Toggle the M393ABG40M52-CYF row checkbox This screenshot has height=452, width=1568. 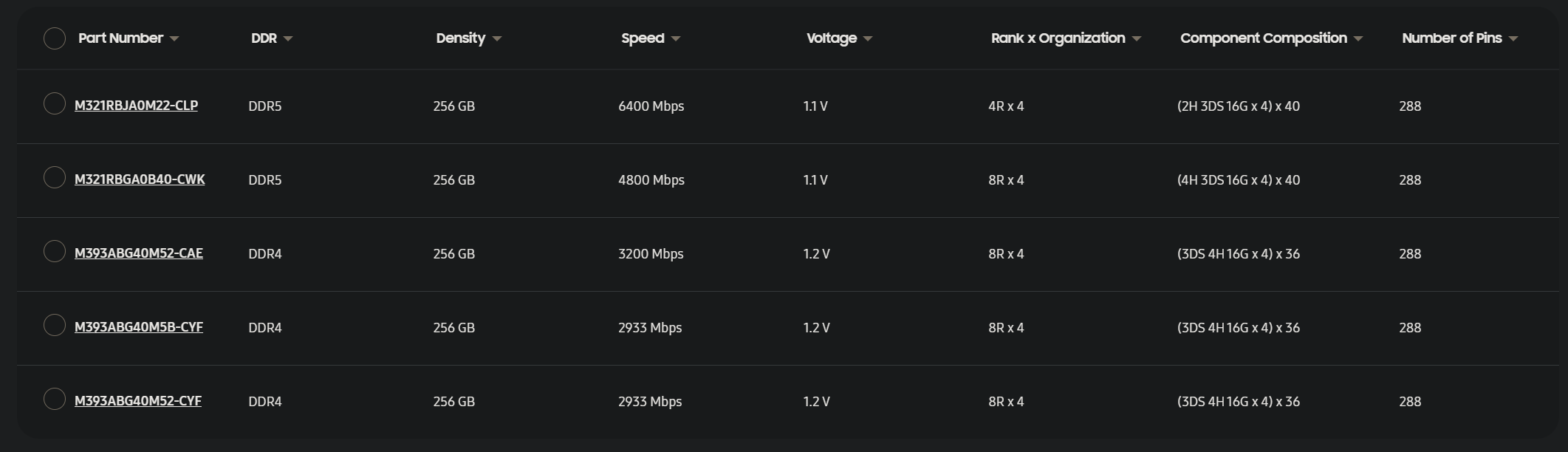pyautogui.click(x=55, y=400)
